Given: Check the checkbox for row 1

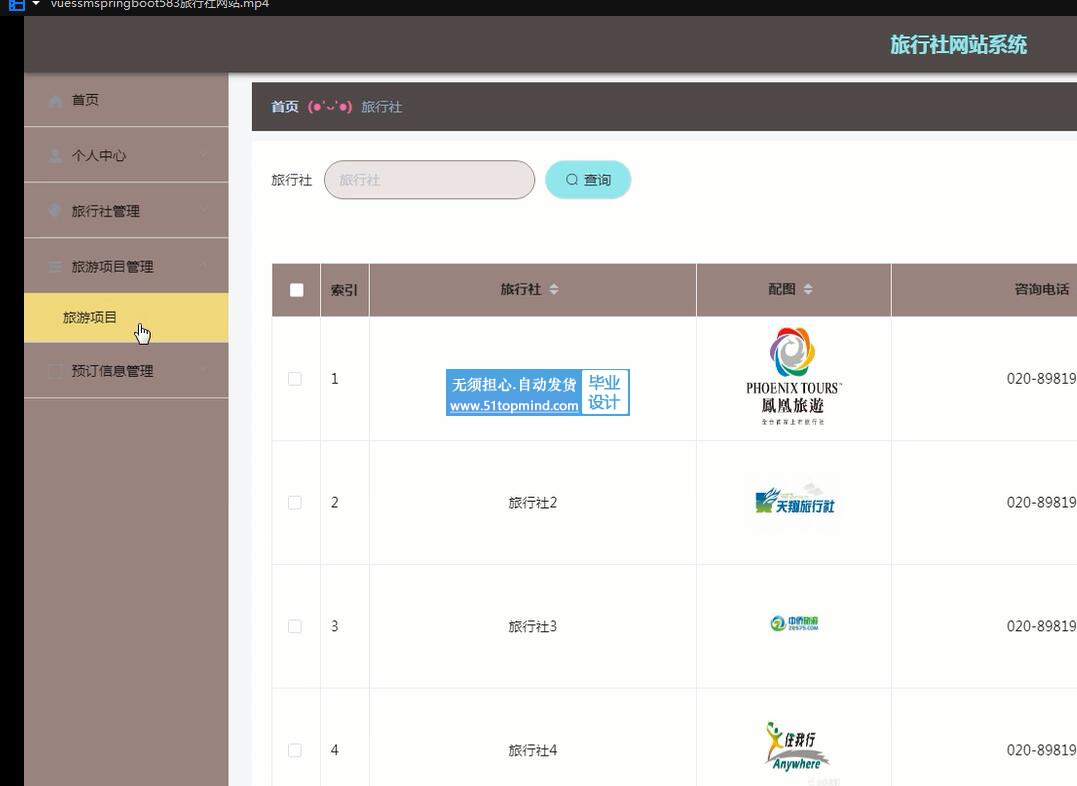Looking at the screenshot, I should [x=295, y=379].
